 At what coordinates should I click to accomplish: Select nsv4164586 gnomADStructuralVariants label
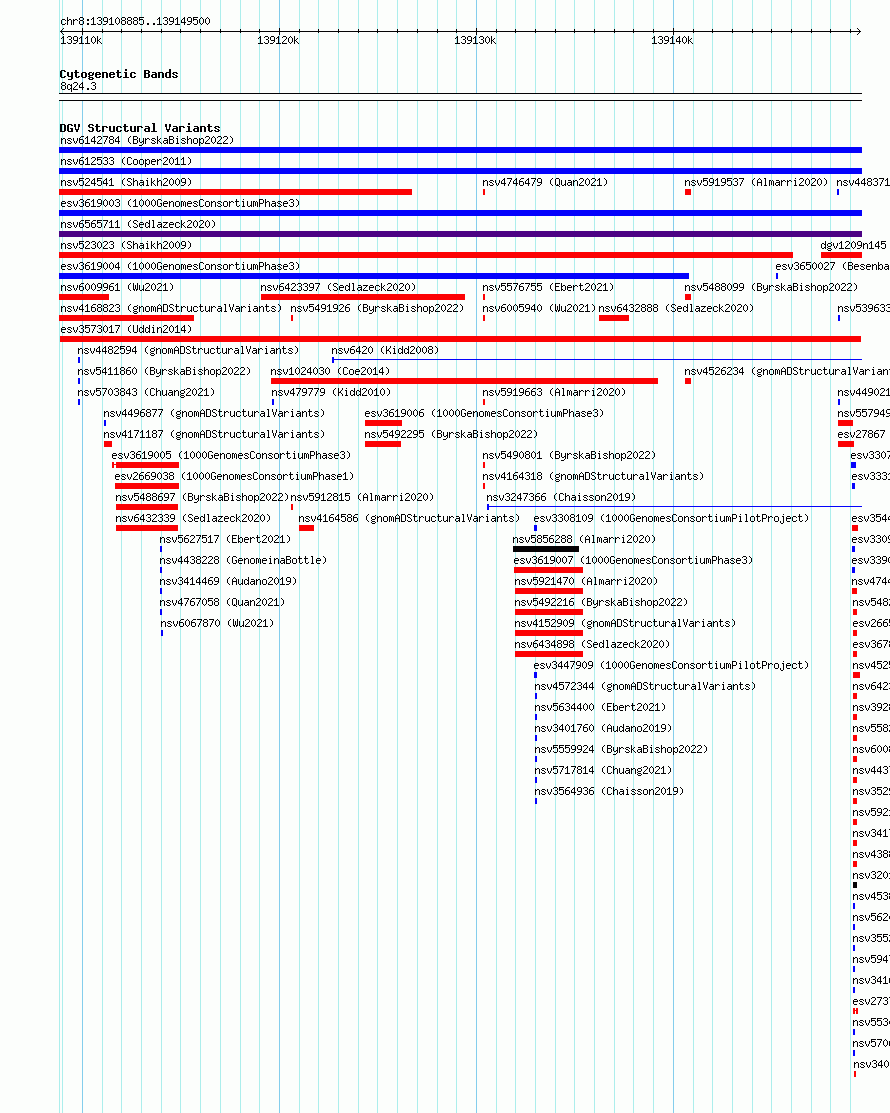pyautogui.click(x=410, y=518)
